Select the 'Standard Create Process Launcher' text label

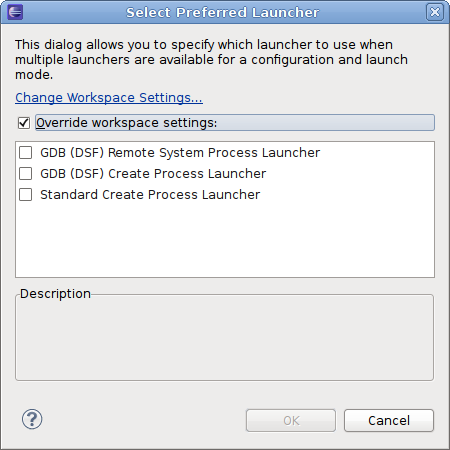pyautogui.click(x=150, y=195)
